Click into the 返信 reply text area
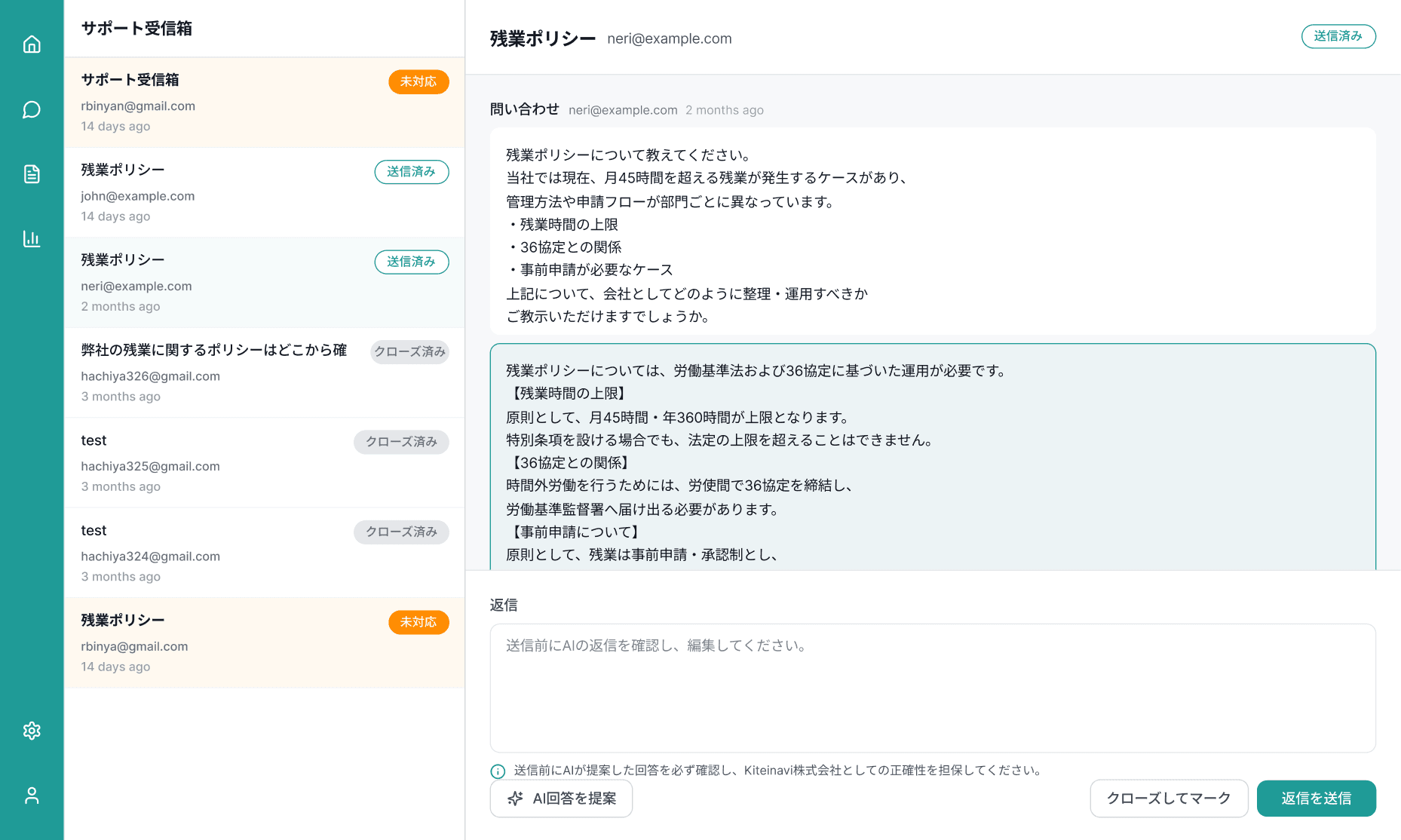This screenshot has width=1401, height=840. pyautogui.click(x=932, y=687)
